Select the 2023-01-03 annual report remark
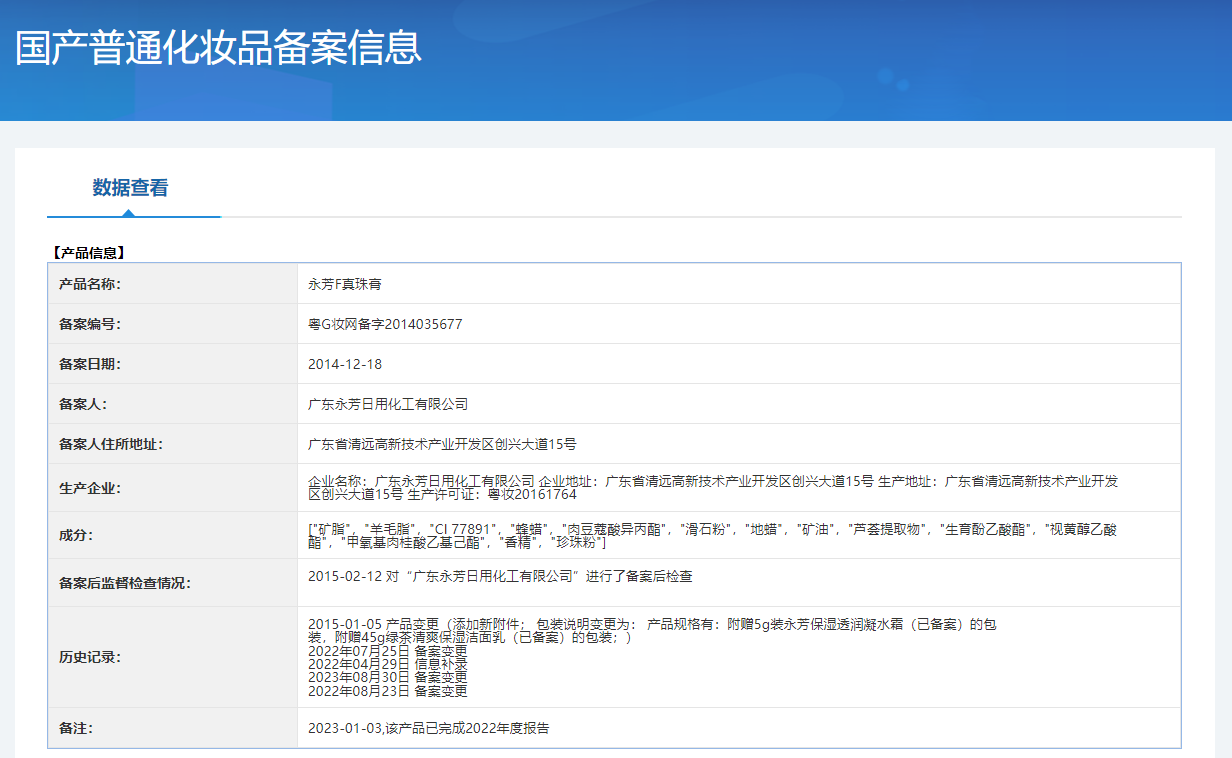The image size is (1232, 758). click(428, 728)
